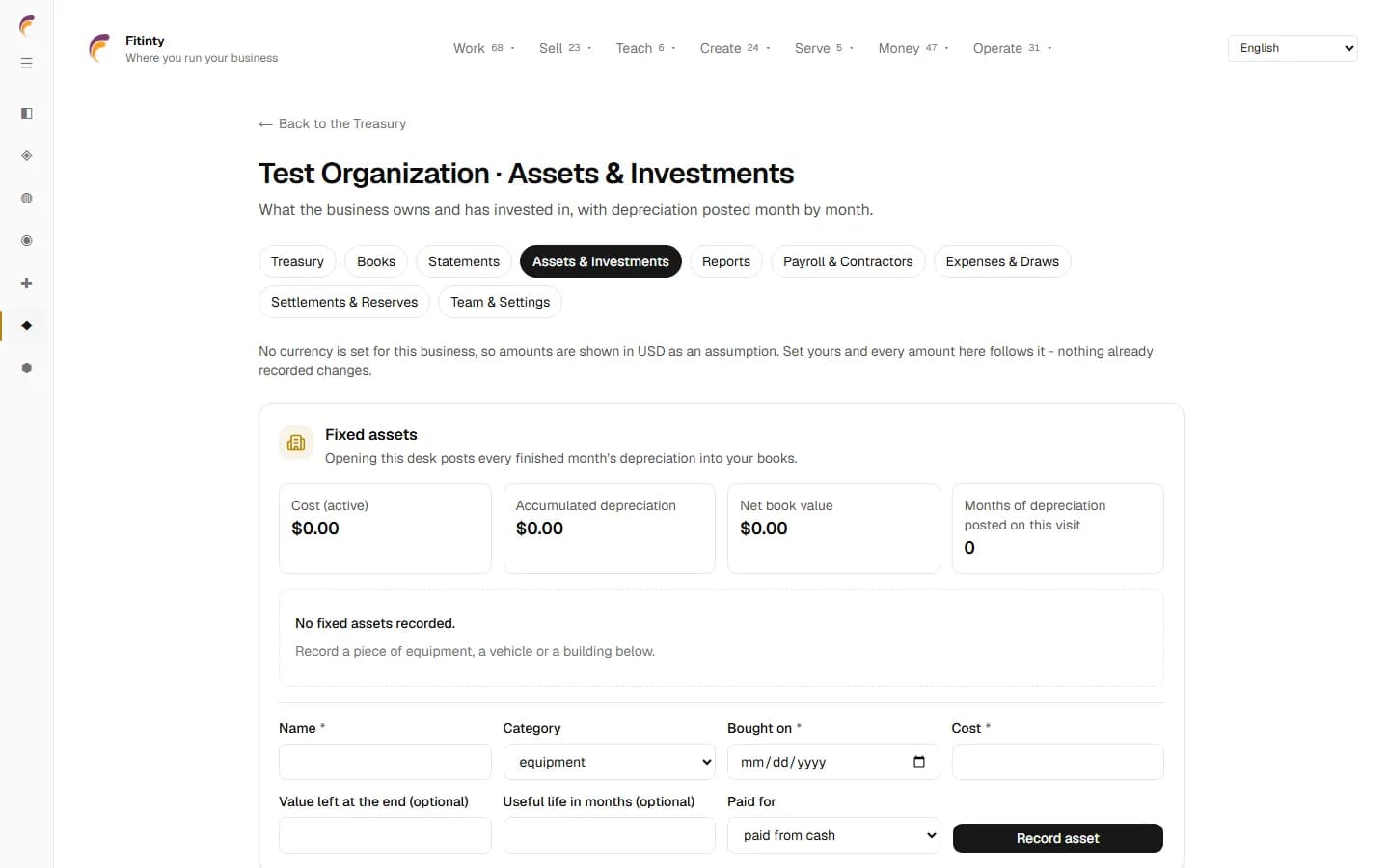The width and height of the screenshot is (1389, 868).
Task: Expand the Serve menu
Action: 824,48
